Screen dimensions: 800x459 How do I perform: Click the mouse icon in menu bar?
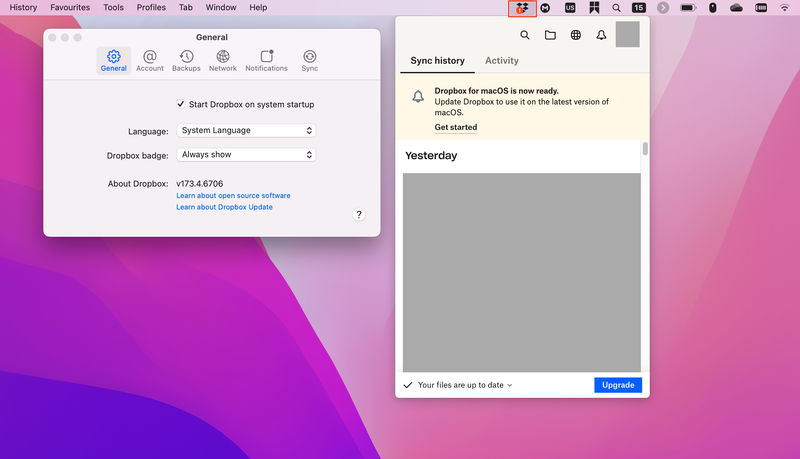tap(713, 8)
